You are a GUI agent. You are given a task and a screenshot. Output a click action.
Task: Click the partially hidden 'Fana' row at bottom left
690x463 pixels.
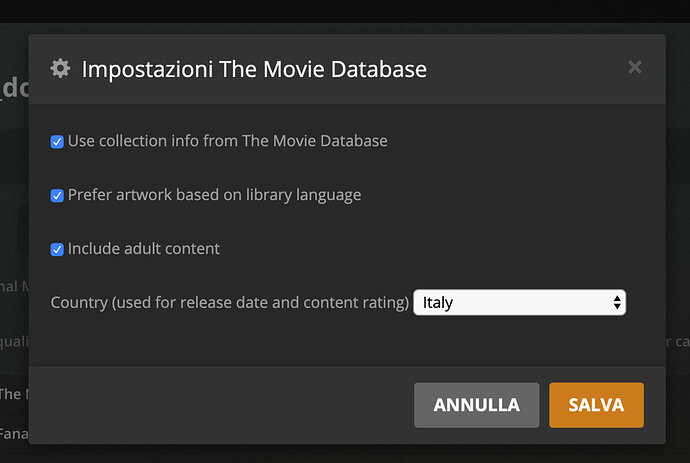click(x=12, y=434)
